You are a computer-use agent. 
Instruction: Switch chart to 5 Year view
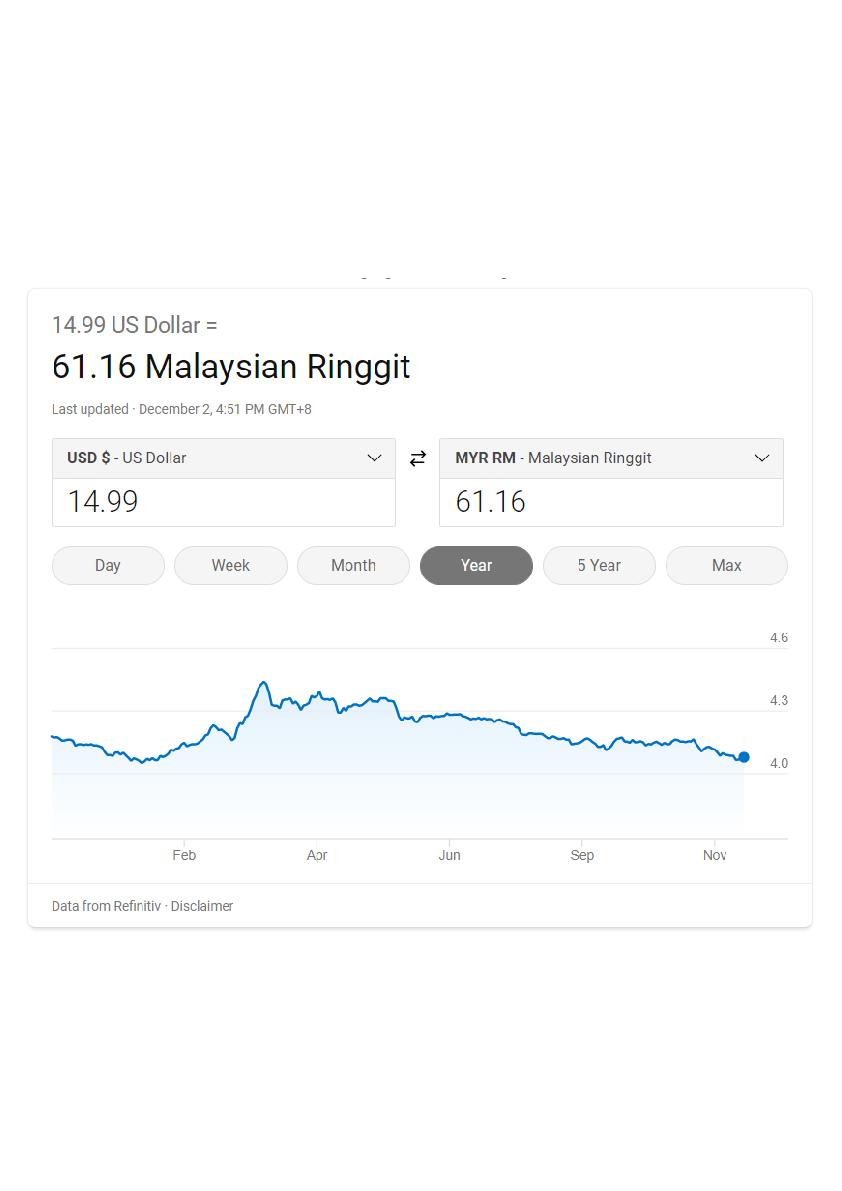(x=599, y=565)
